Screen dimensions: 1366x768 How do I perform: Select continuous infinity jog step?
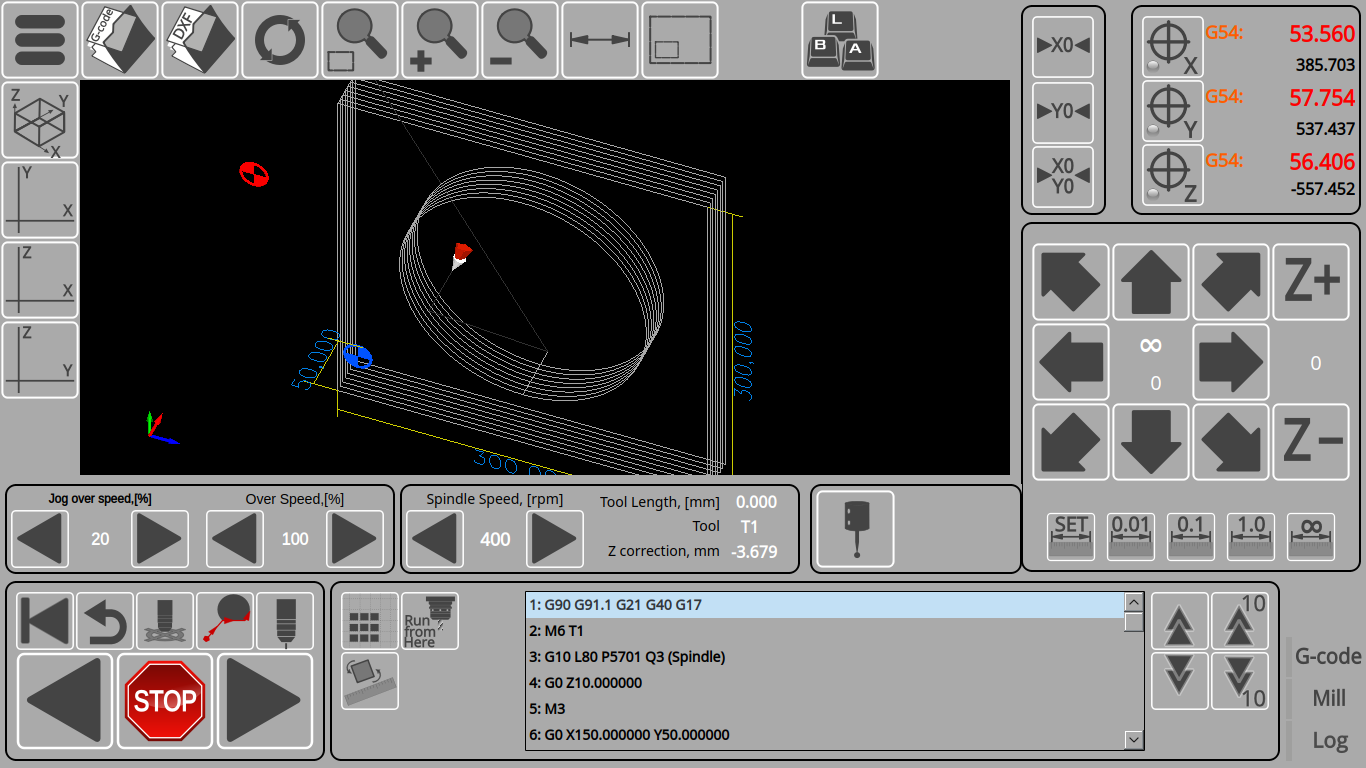pyautogui.click(x=1311, y=536)
